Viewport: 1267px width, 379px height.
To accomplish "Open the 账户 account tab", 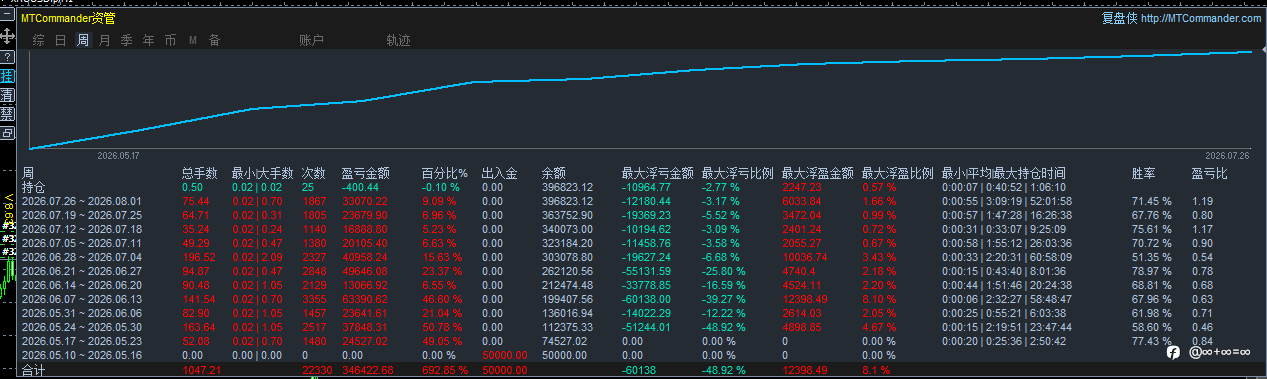I will tap(312, 41).
